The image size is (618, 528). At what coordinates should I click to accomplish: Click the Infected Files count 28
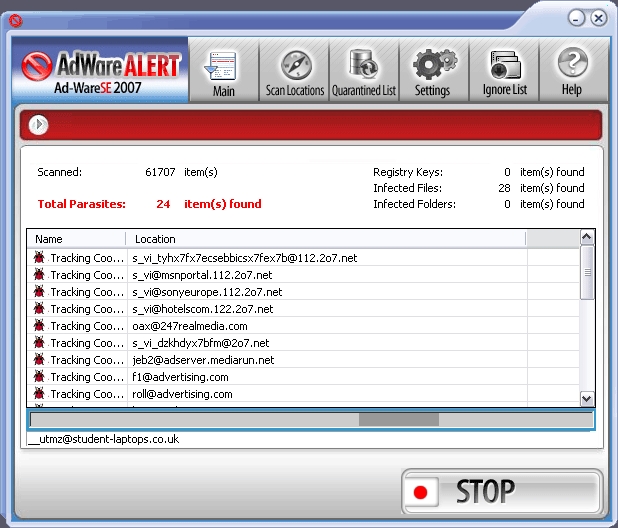click(504, 188)
